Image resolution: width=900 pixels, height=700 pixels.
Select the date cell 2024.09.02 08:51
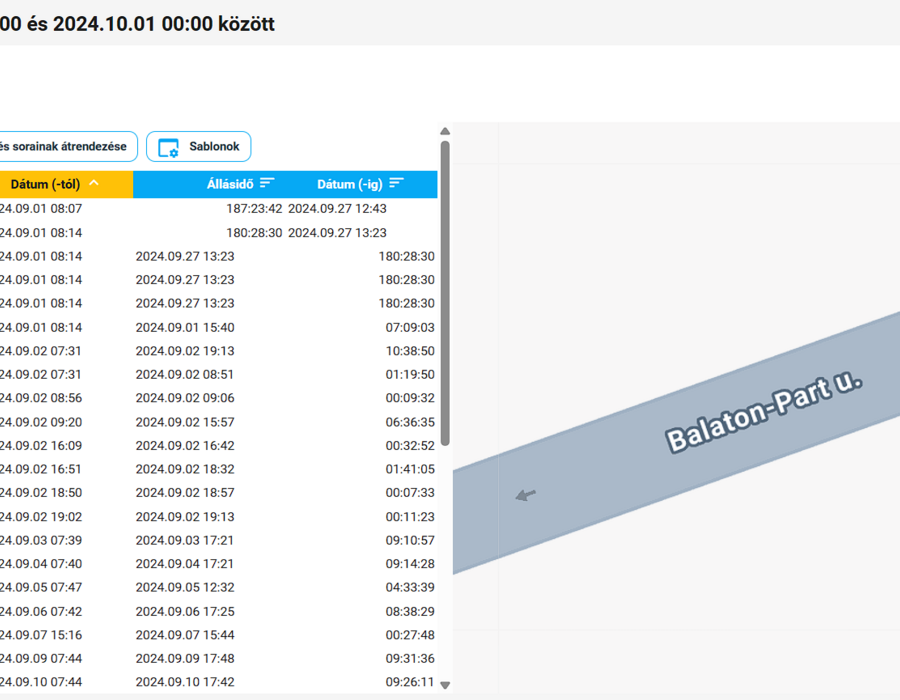185,375
